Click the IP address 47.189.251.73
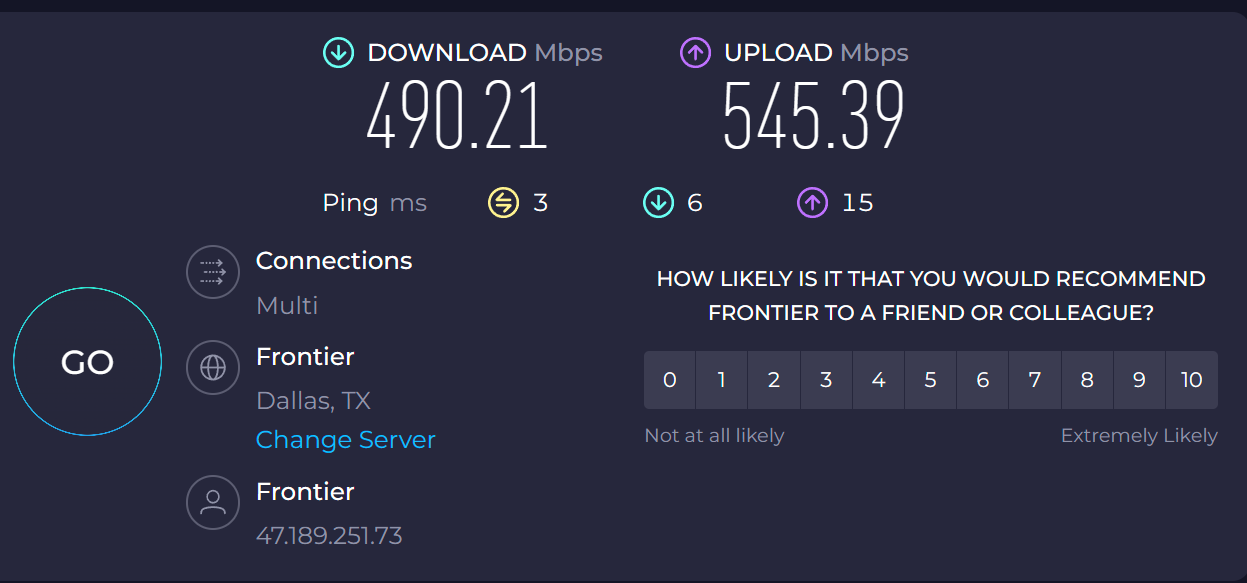 [x=329, y=536]
